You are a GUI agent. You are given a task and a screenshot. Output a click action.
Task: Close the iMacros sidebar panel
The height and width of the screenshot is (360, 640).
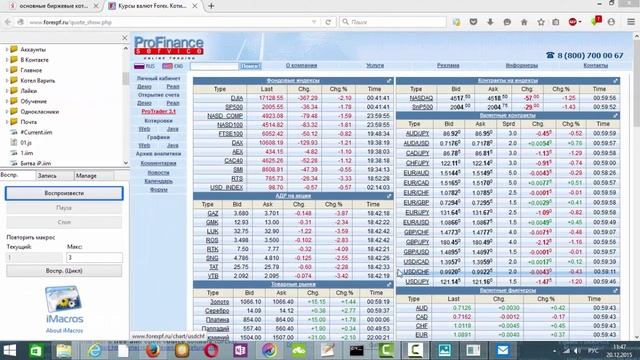(x=124, y=38)
